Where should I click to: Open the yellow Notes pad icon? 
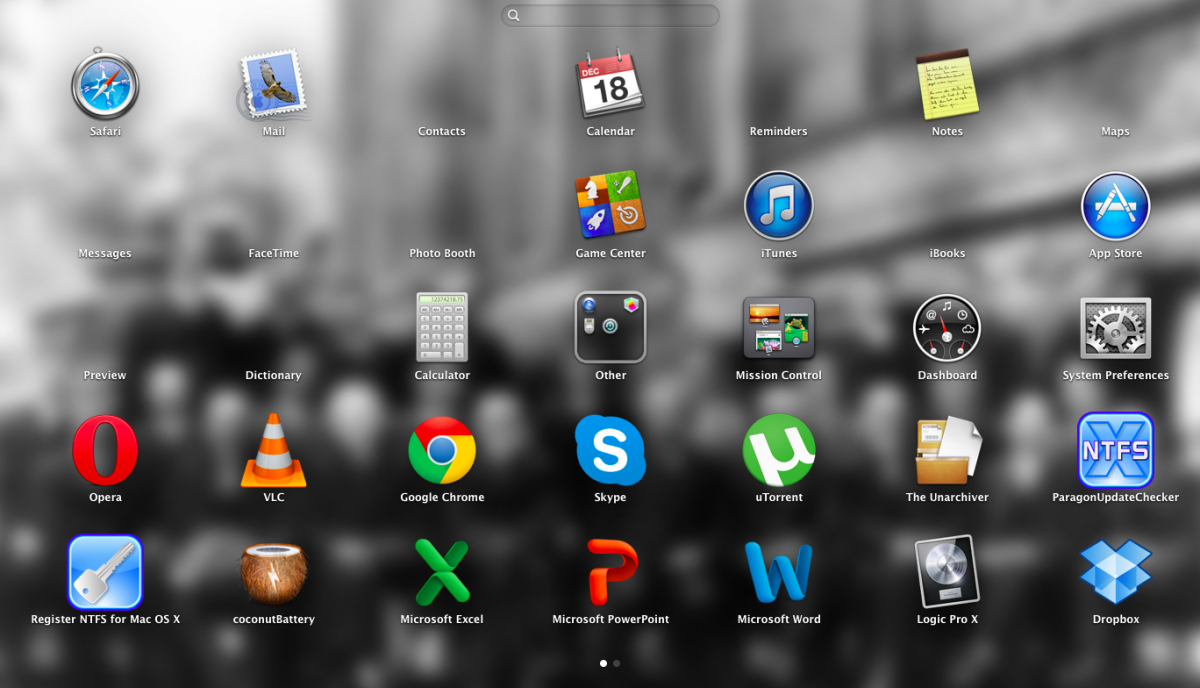point(947,84)
